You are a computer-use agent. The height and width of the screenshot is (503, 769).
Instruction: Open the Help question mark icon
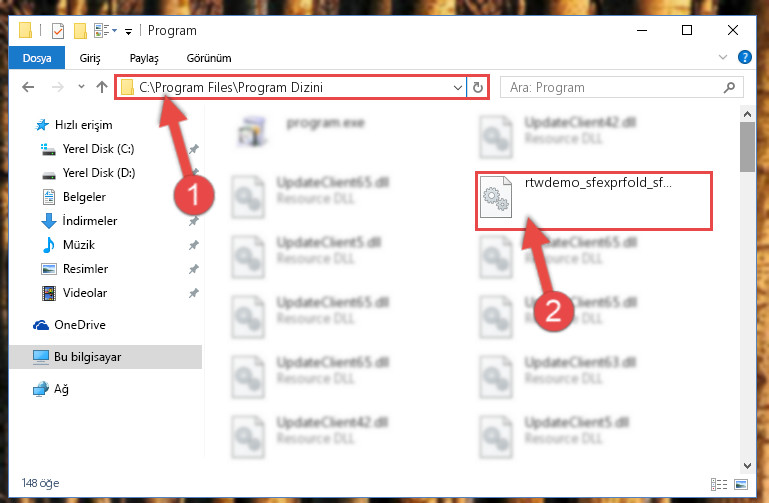tap(744, 57)
